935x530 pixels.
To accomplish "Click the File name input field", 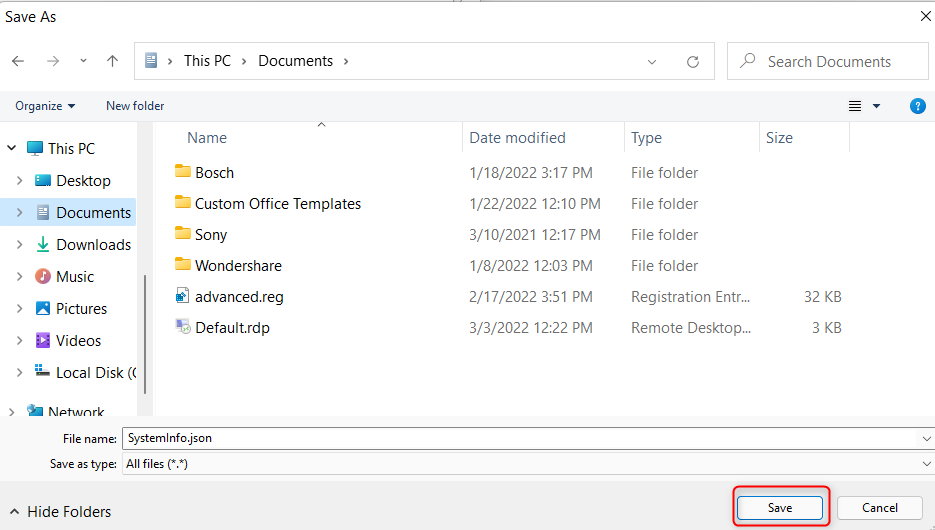I will pos(520,438).
